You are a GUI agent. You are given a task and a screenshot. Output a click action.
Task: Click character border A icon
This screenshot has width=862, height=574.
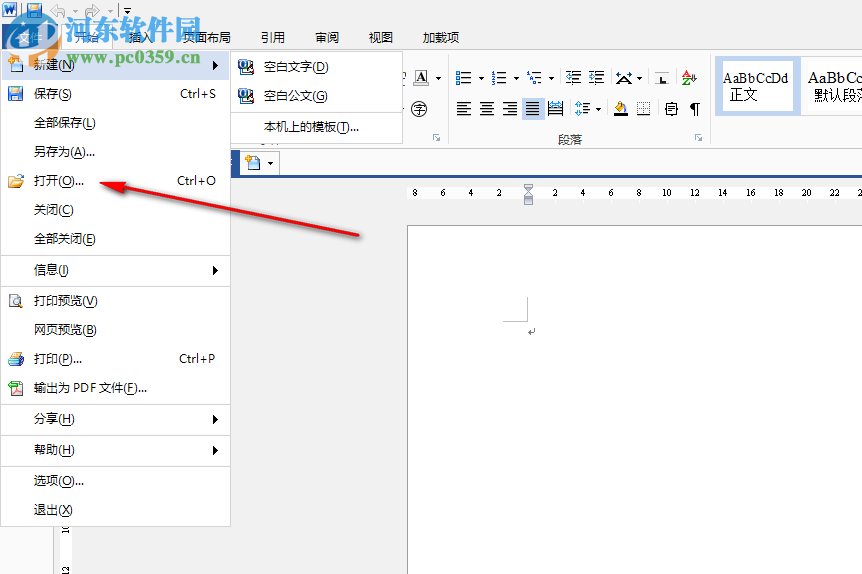click(421, 78)
